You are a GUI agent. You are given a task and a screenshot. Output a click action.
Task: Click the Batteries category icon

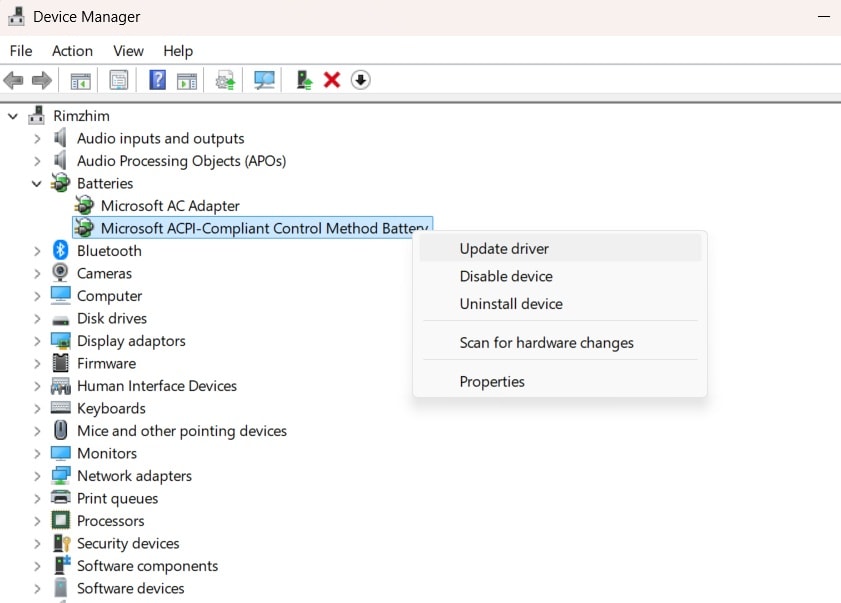pyautogui.click(x=61, y=183)
